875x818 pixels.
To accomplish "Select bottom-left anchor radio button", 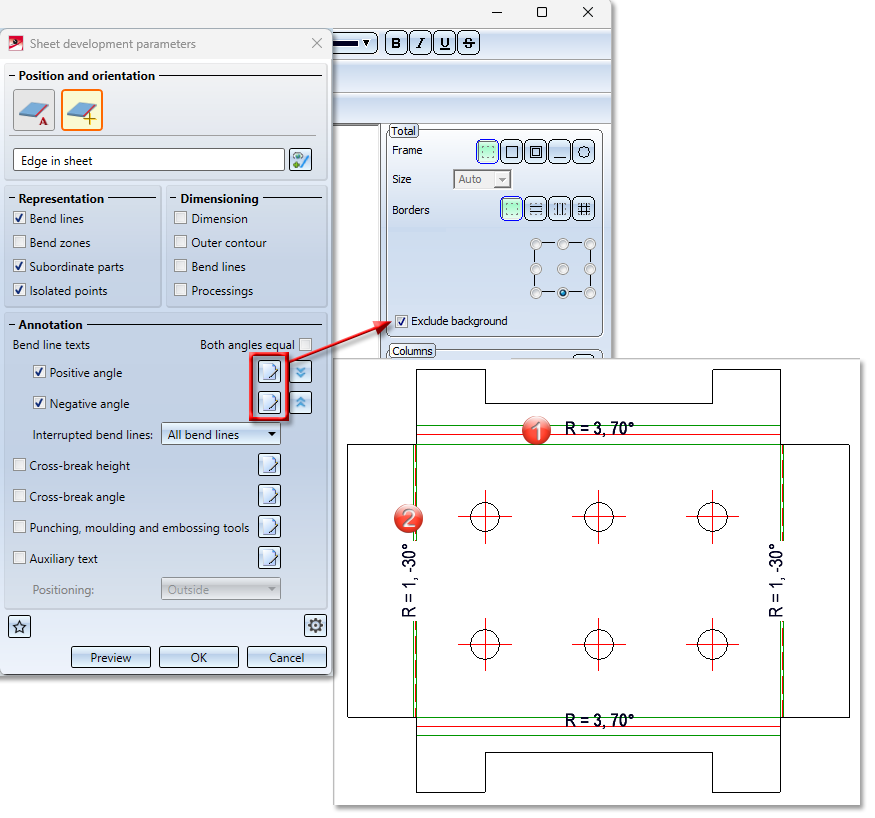I will 536,293.
